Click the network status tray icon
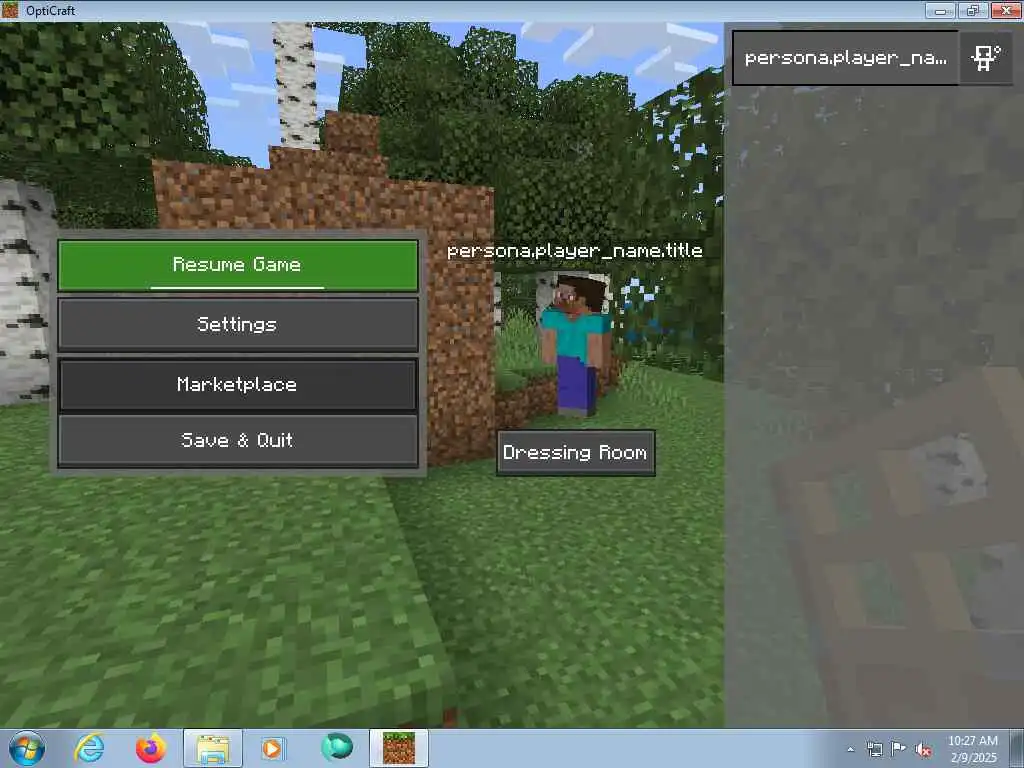Screen dimensions: 1024x768 [x=874, y=749]
